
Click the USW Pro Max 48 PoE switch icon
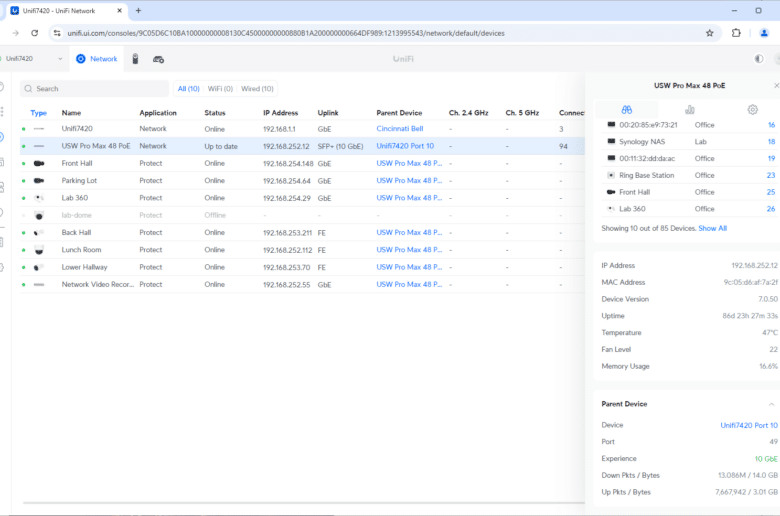point(39,146)
